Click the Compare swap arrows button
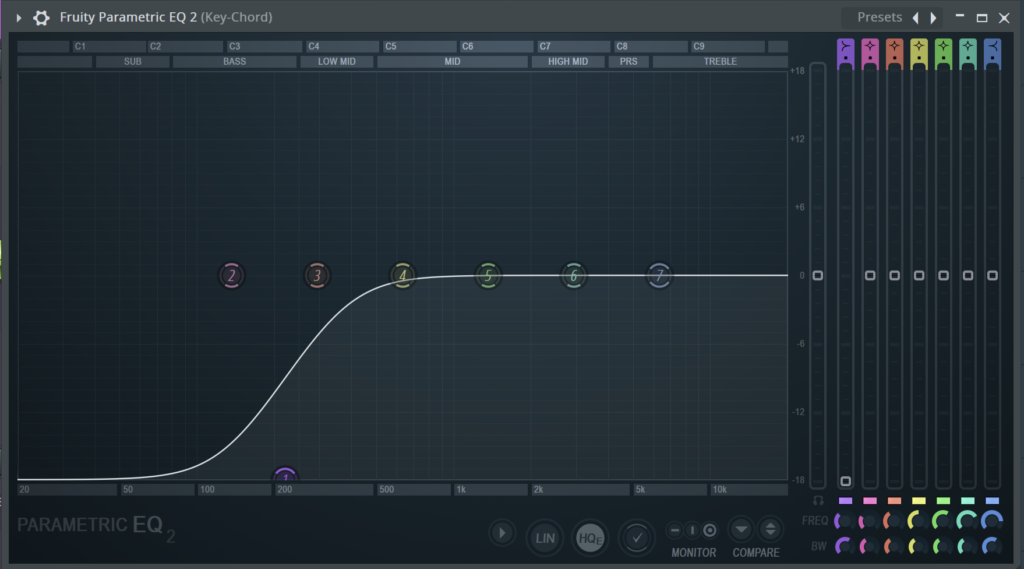The width and height of the screenshot is (1024, 569). 771,530
